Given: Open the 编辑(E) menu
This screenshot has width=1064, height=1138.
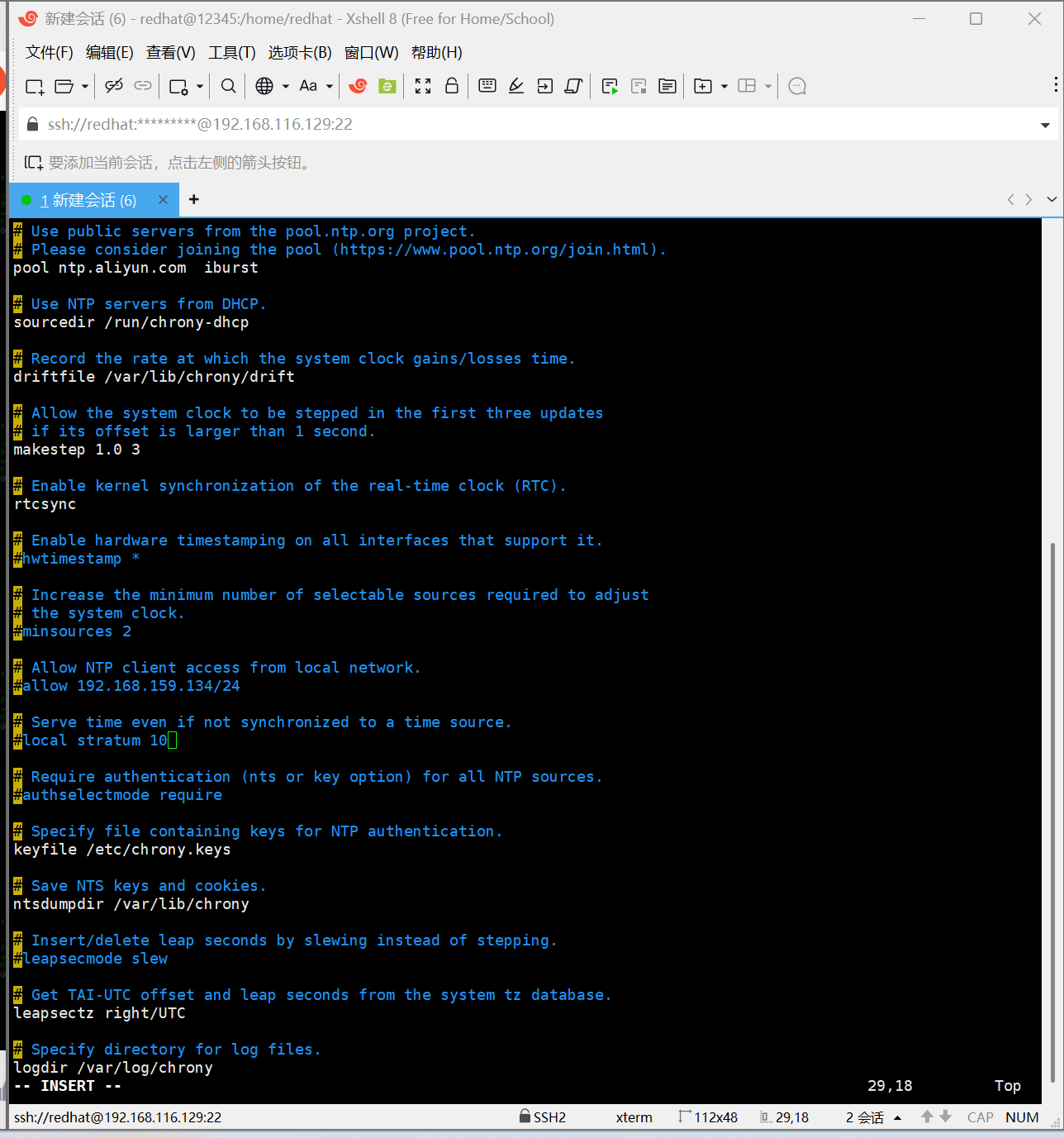Looking at the screenshot, I should pyautogui.click(x=110, y=53).
